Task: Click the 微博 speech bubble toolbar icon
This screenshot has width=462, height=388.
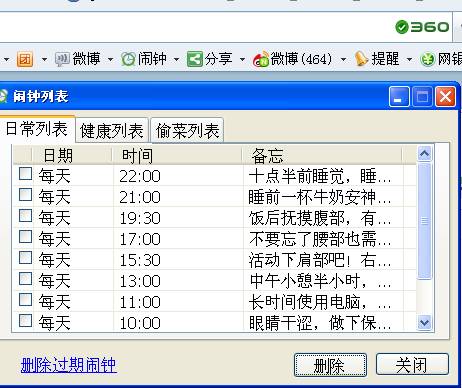Action: click(62, 59)
